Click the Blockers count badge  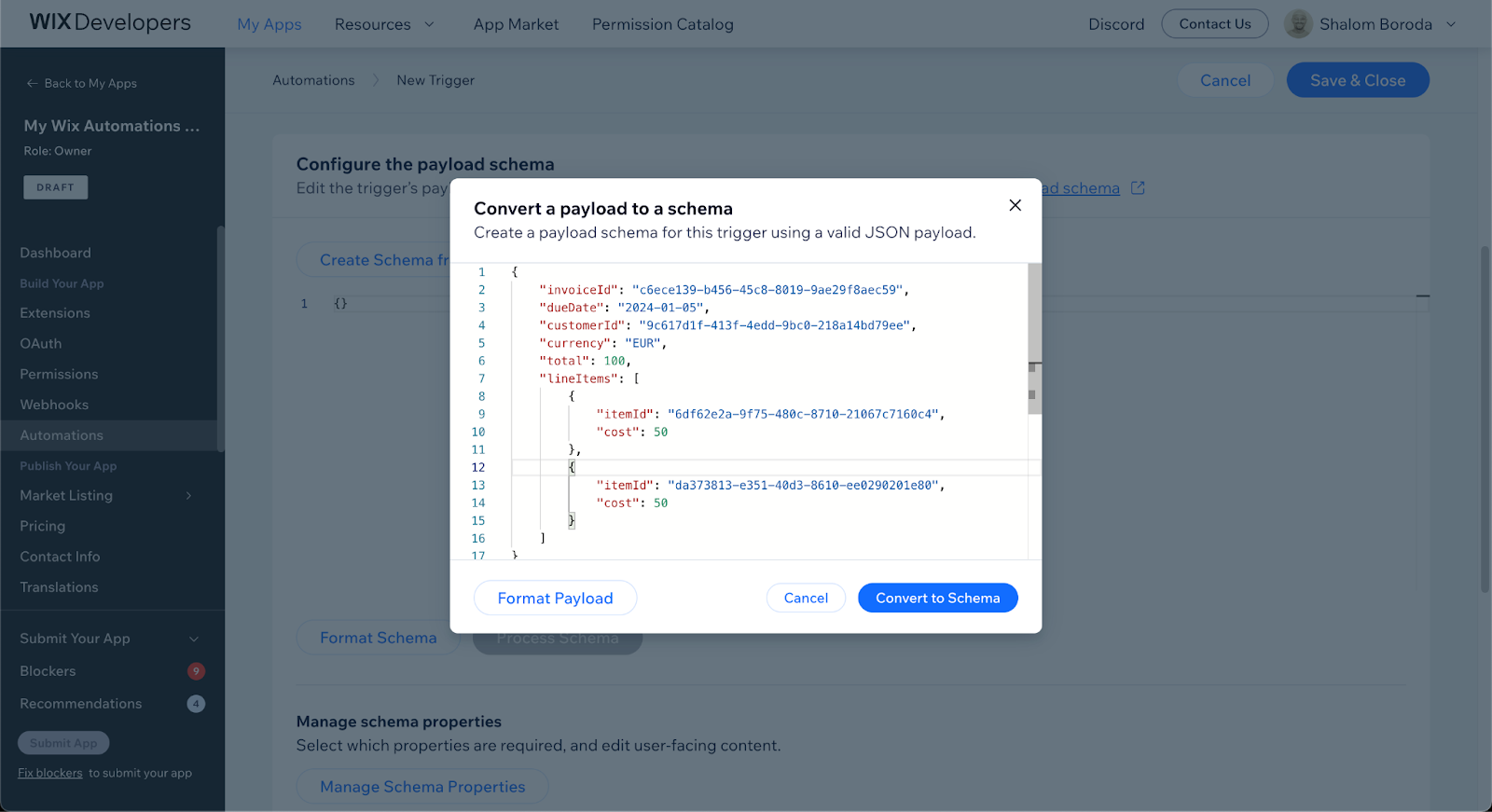(x=196, y=671)
